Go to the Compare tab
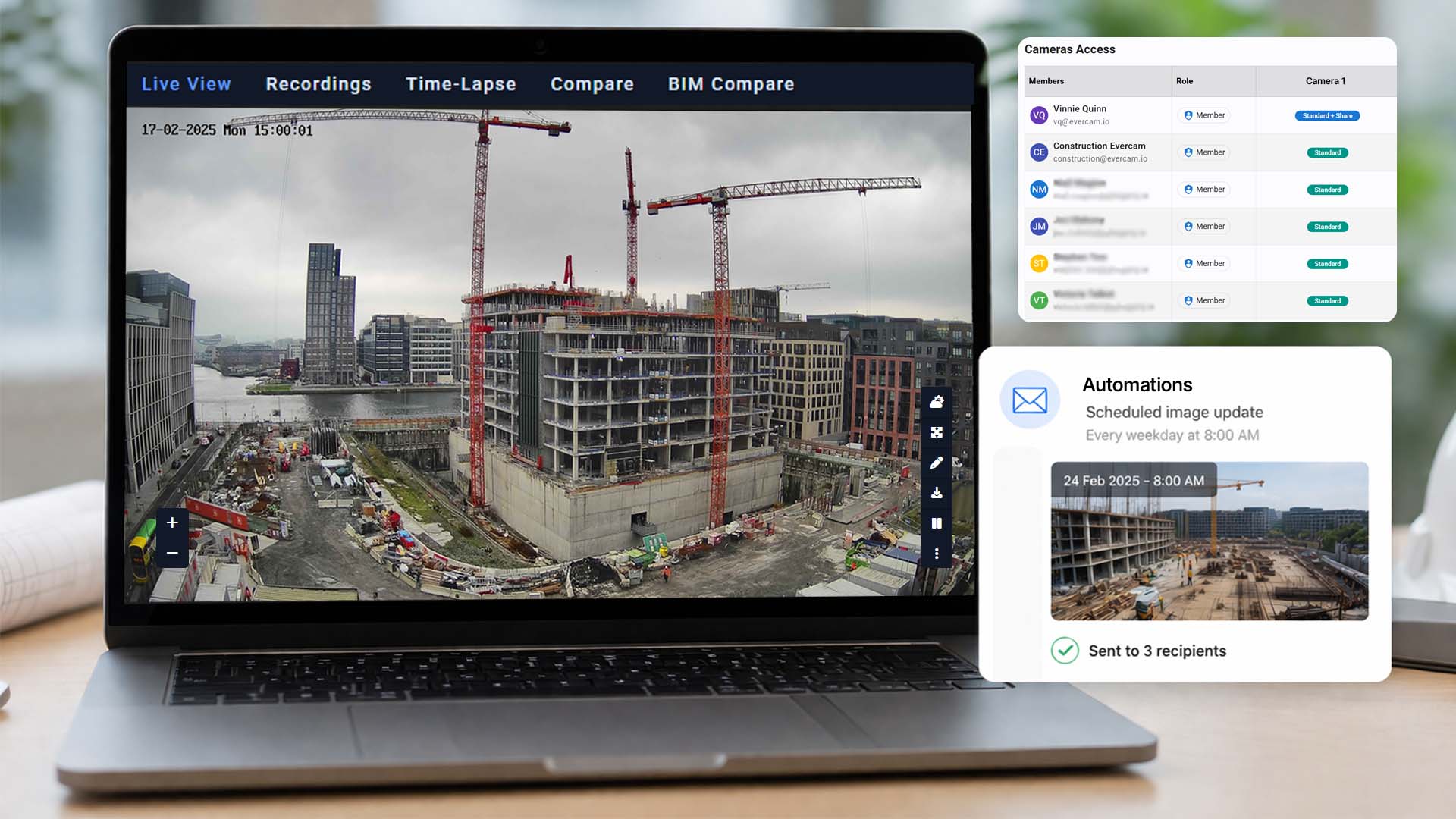The image size is (1456, 819). (591, 84)
